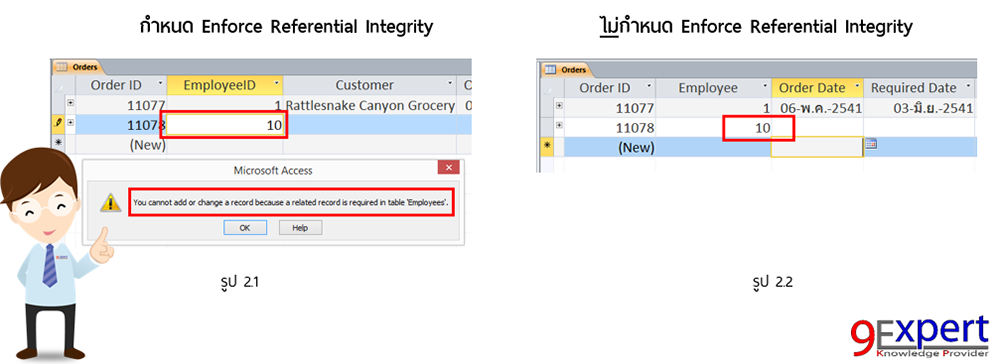The image size is (1000, 364).
Task: Open the EmployeeID column dropdown arrow
Action: pos(277,84)
